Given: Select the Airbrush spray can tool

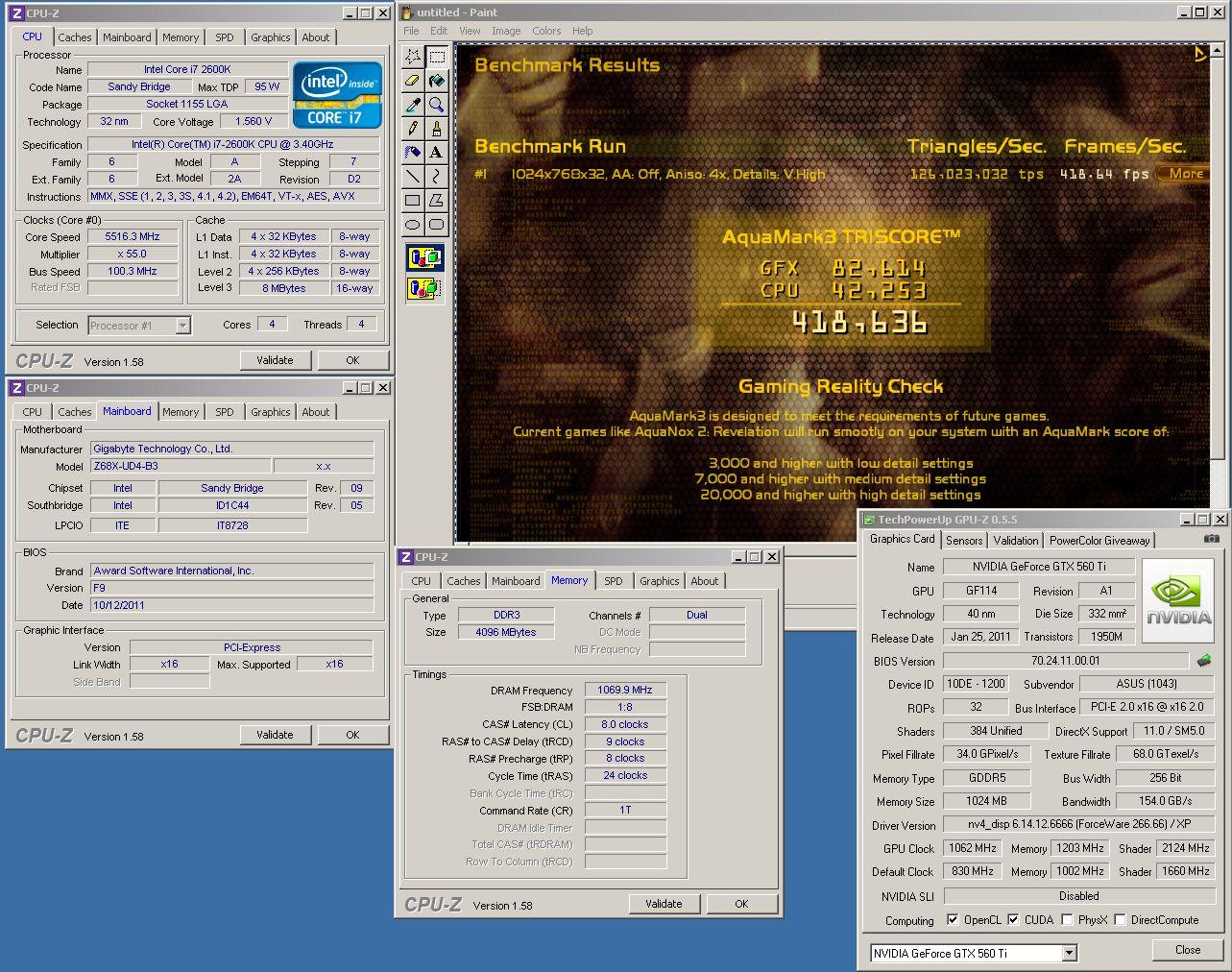Looking at the screenshot, I should pos(413,153).
